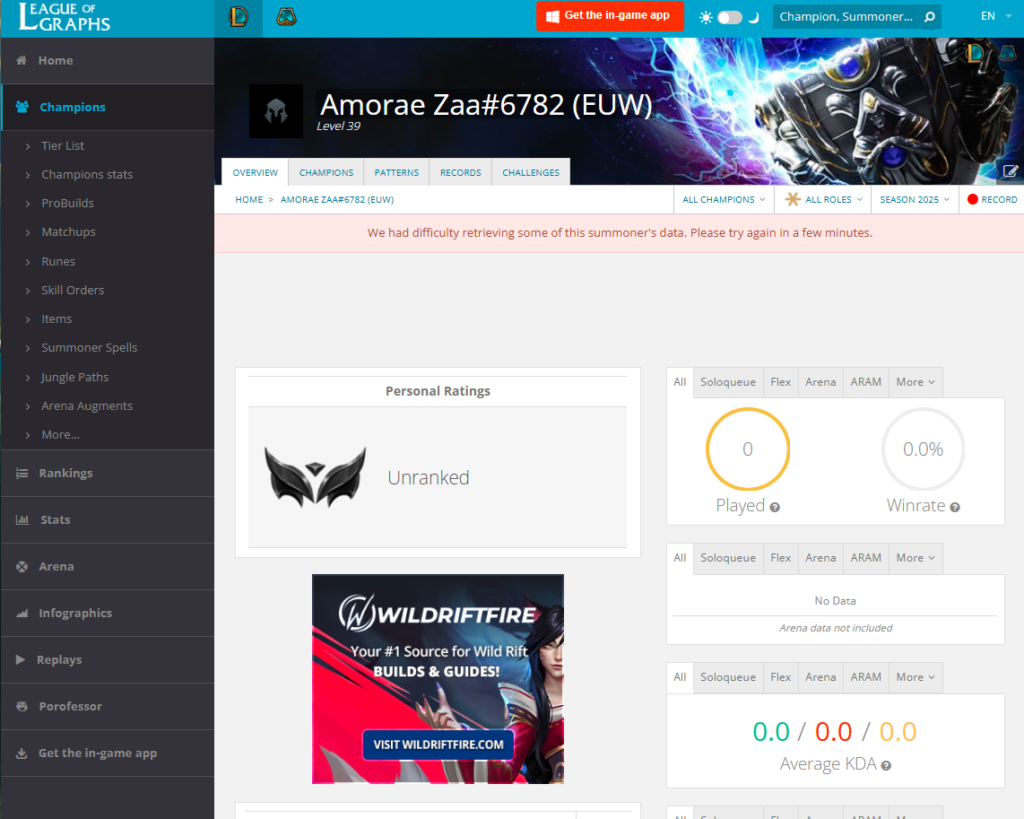Select Soloqueue in the Played stats panel
This screenshot has height=819, width=1024.
tap(727, 382)
